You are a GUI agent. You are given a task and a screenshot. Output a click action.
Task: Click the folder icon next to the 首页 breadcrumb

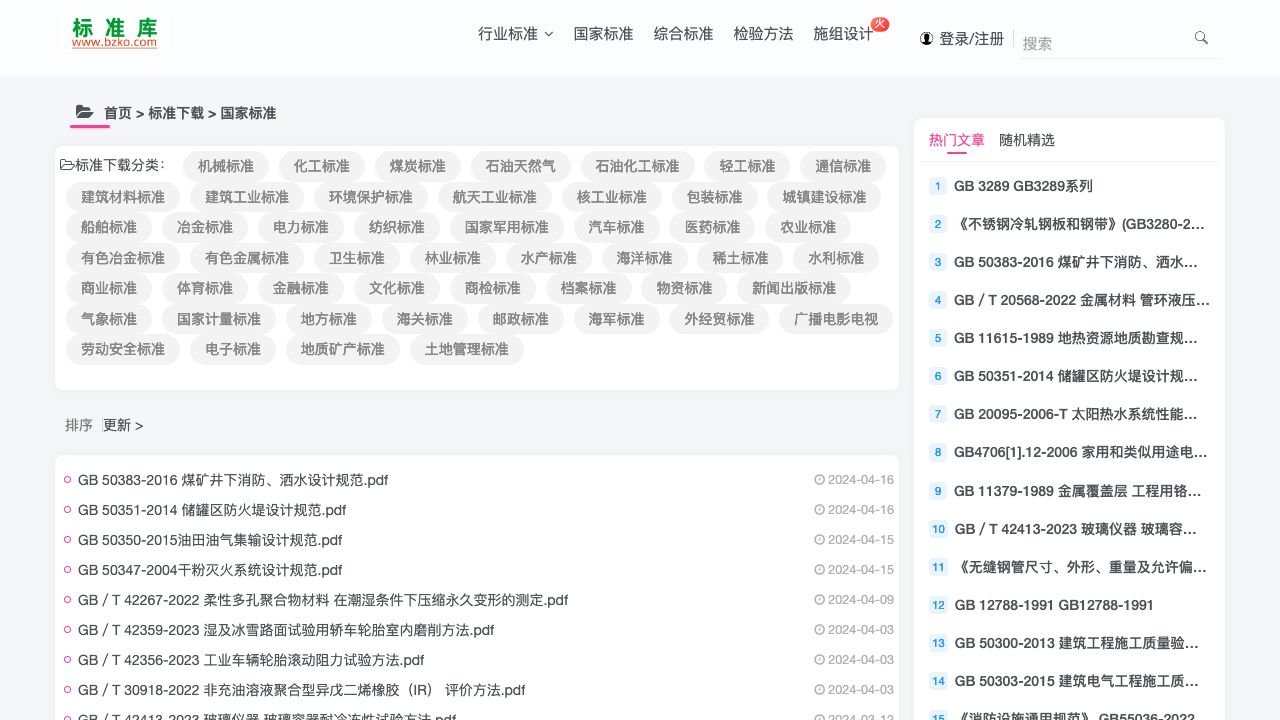pos(85,113)
